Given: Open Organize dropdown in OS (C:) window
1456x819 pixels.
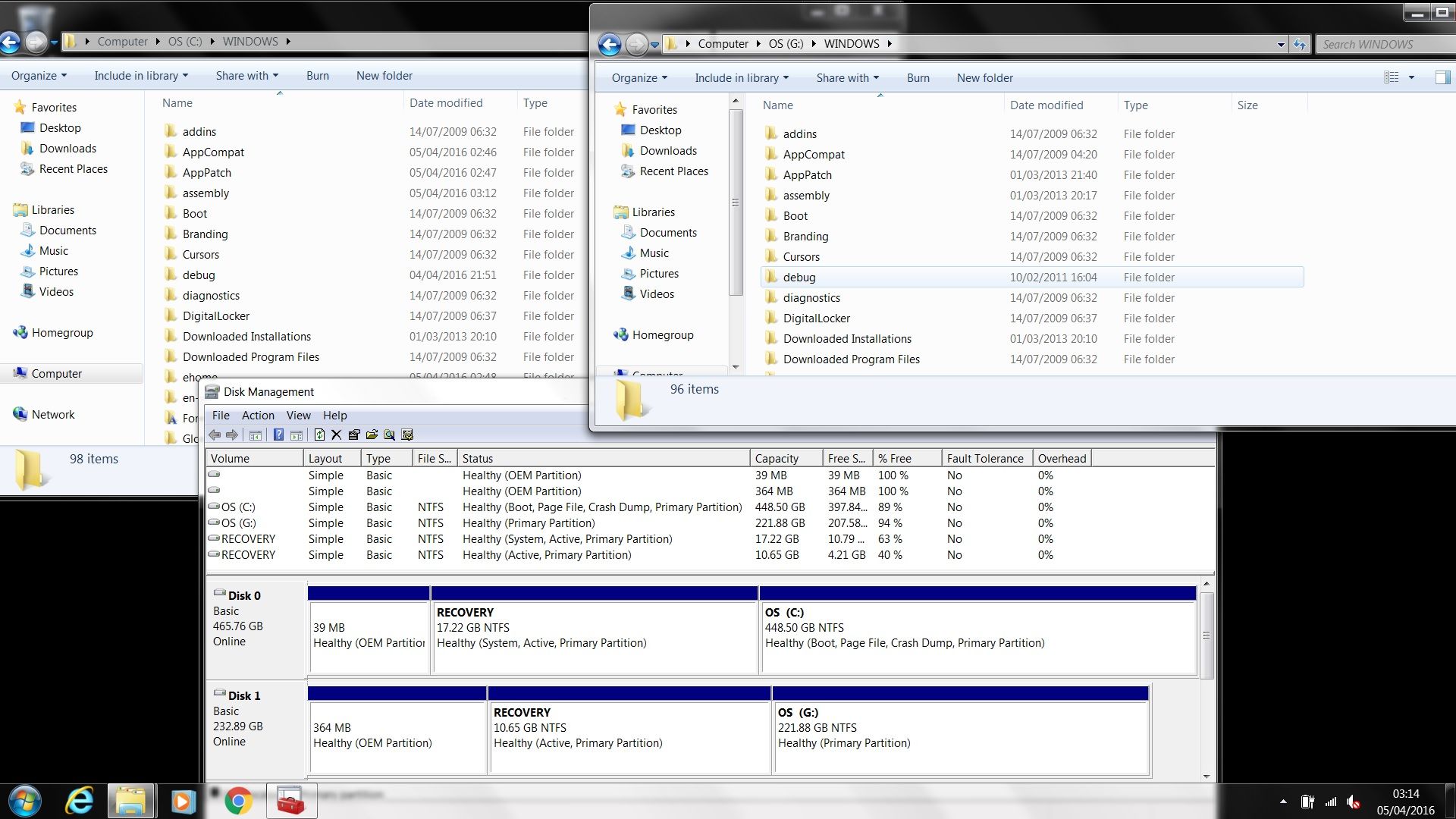Looking at the screenshot, I should pyautogui.click(x=39, y=75).
